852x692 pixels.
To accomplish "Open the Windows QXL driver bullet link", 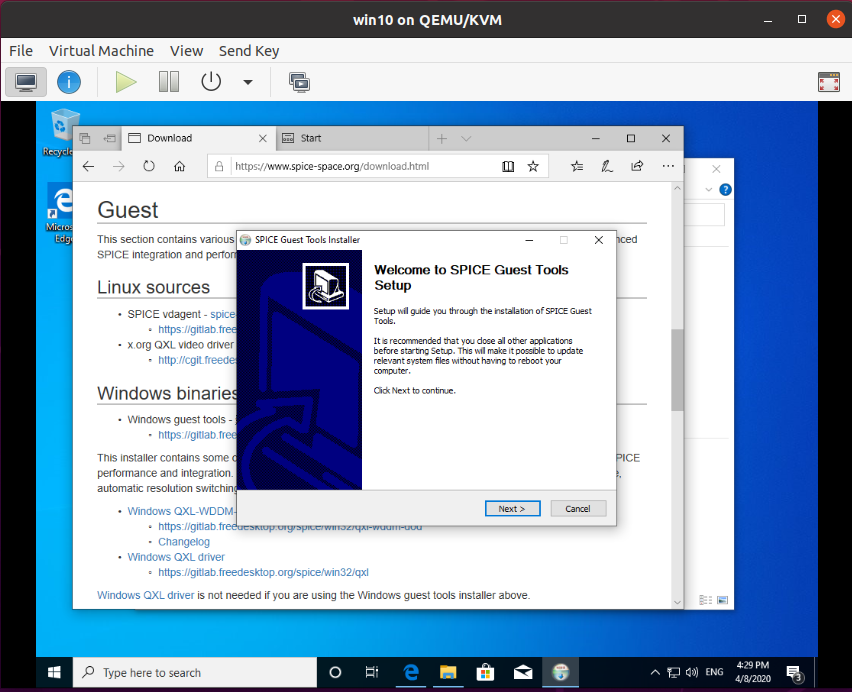I will 176,557.
